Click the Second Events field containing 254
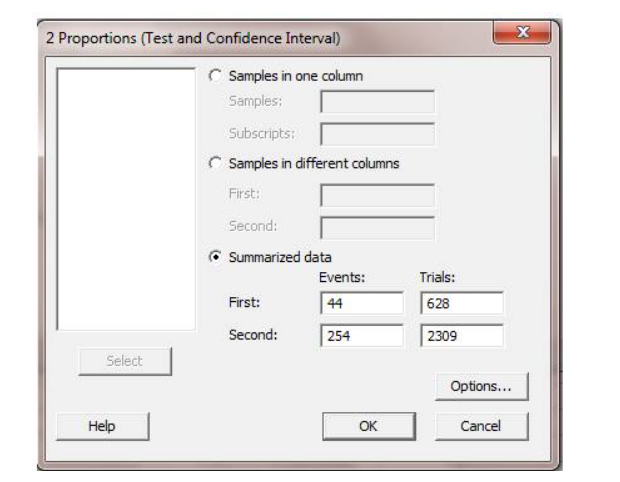This screenshot has height=482, width=620. tap(361, 336)
